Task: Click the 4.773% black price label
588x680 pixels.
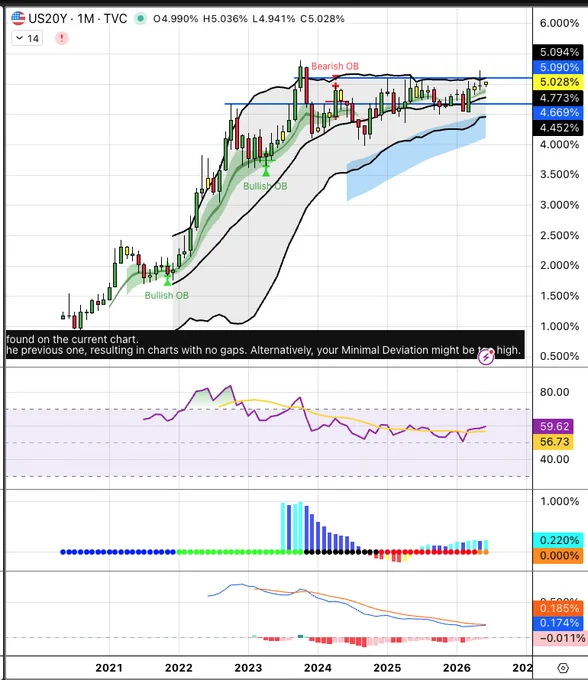Action: point(558,98)
